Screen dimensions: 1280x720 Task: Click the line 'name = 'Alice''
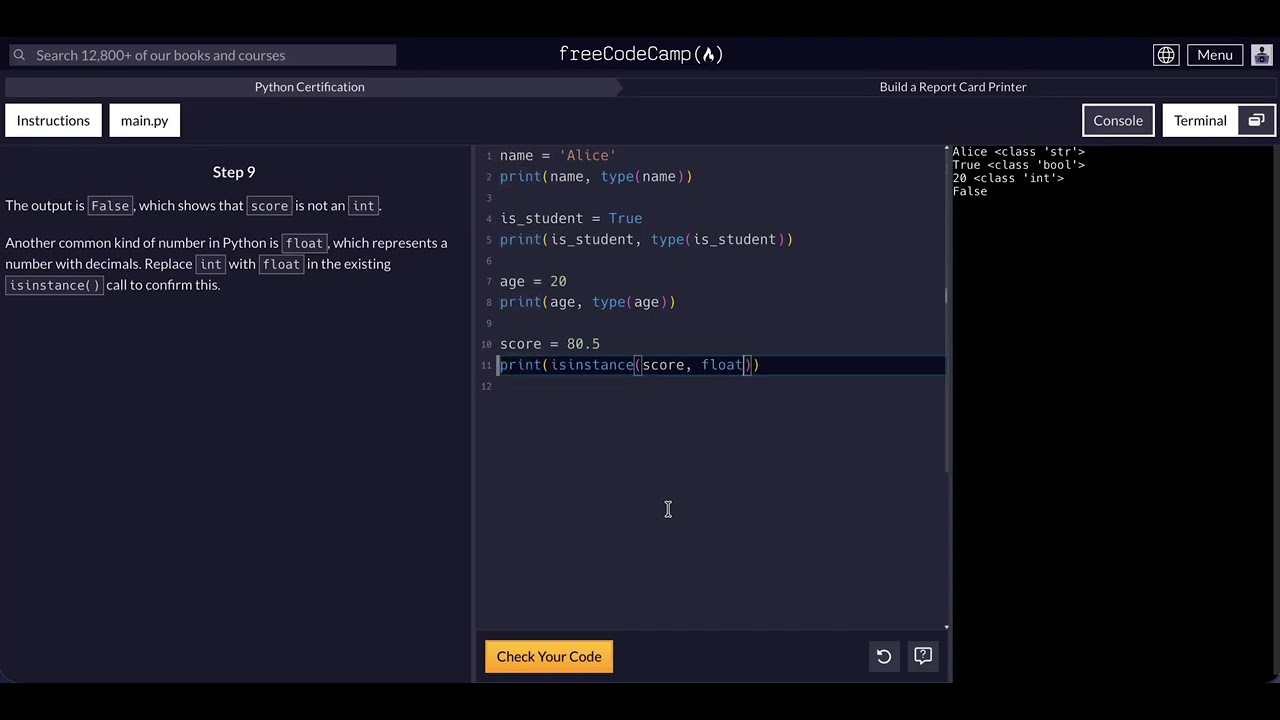click(558, 156)
